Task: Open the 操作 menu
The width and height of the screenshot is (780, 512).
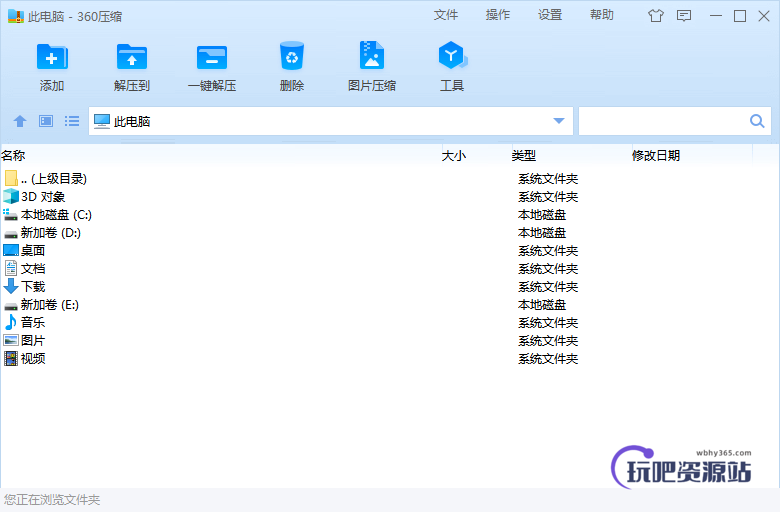Action: tap(498, 15)
